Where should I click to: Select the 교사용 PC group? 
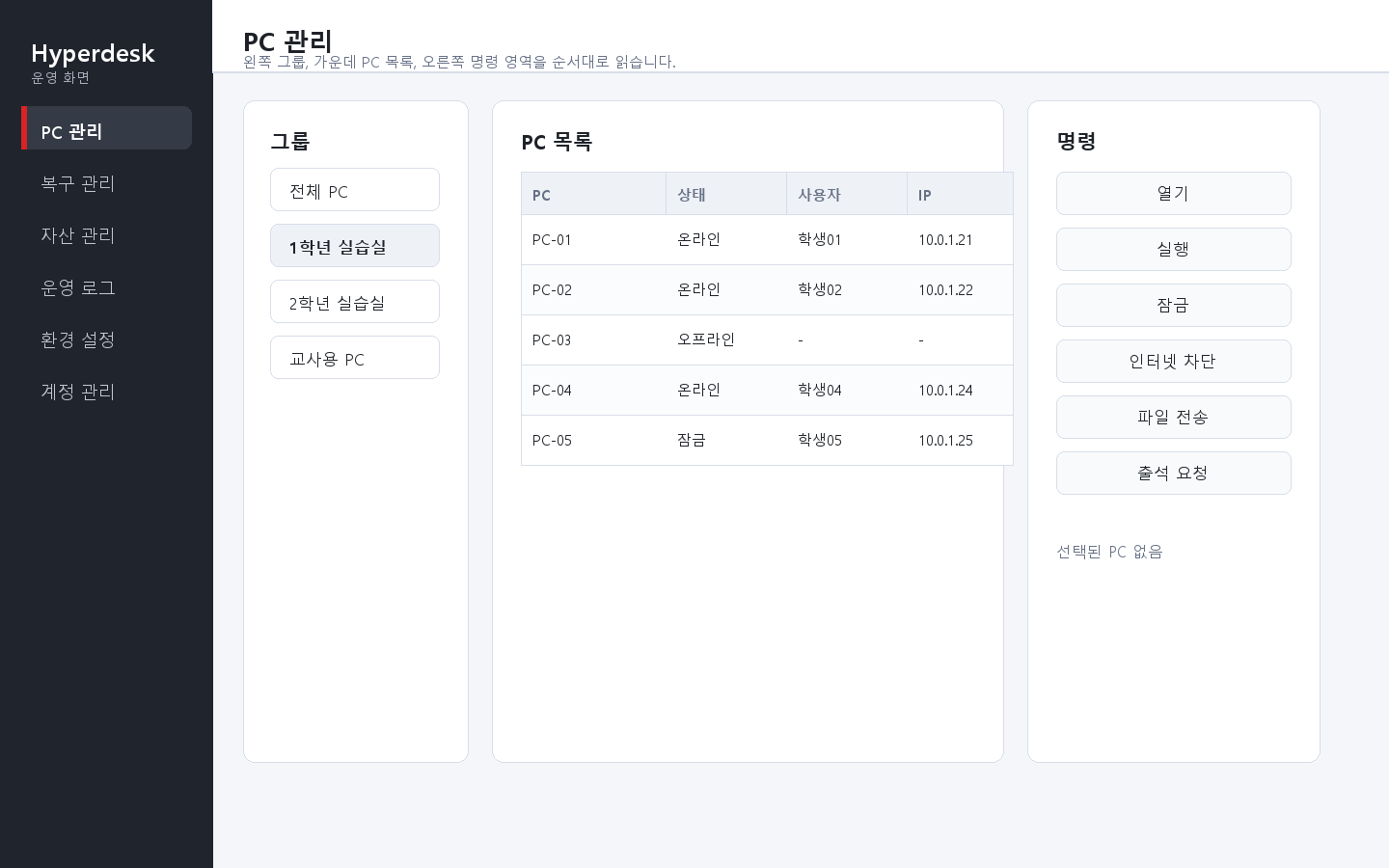pyautogui.click(x=355, y=358)
